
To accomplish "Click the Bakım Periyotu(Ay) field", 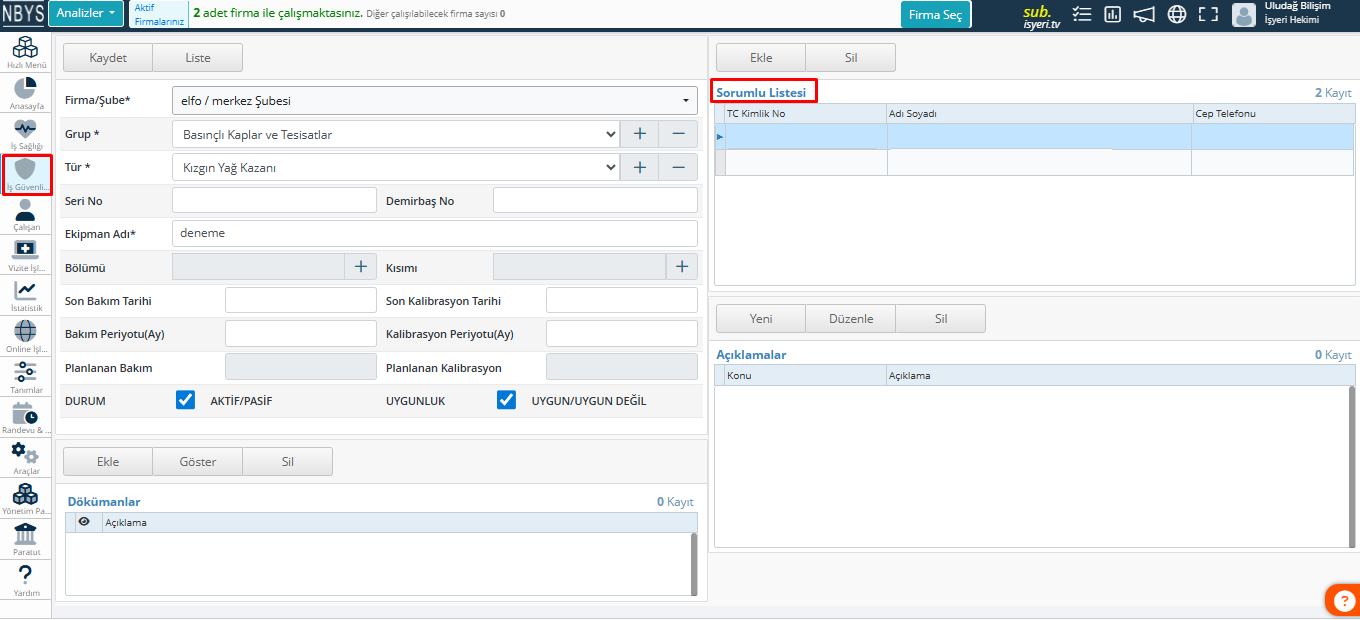I will tap(301, 334).
